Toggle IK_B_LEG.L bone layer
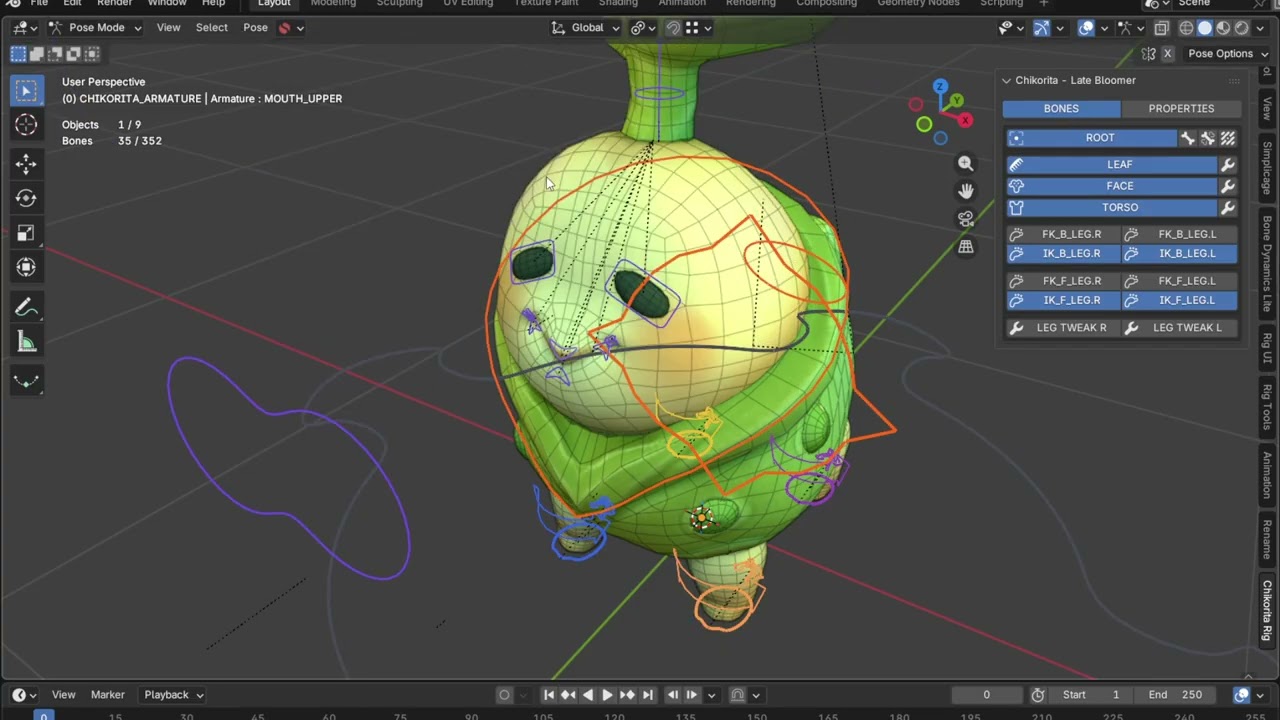 point(1180,254)
